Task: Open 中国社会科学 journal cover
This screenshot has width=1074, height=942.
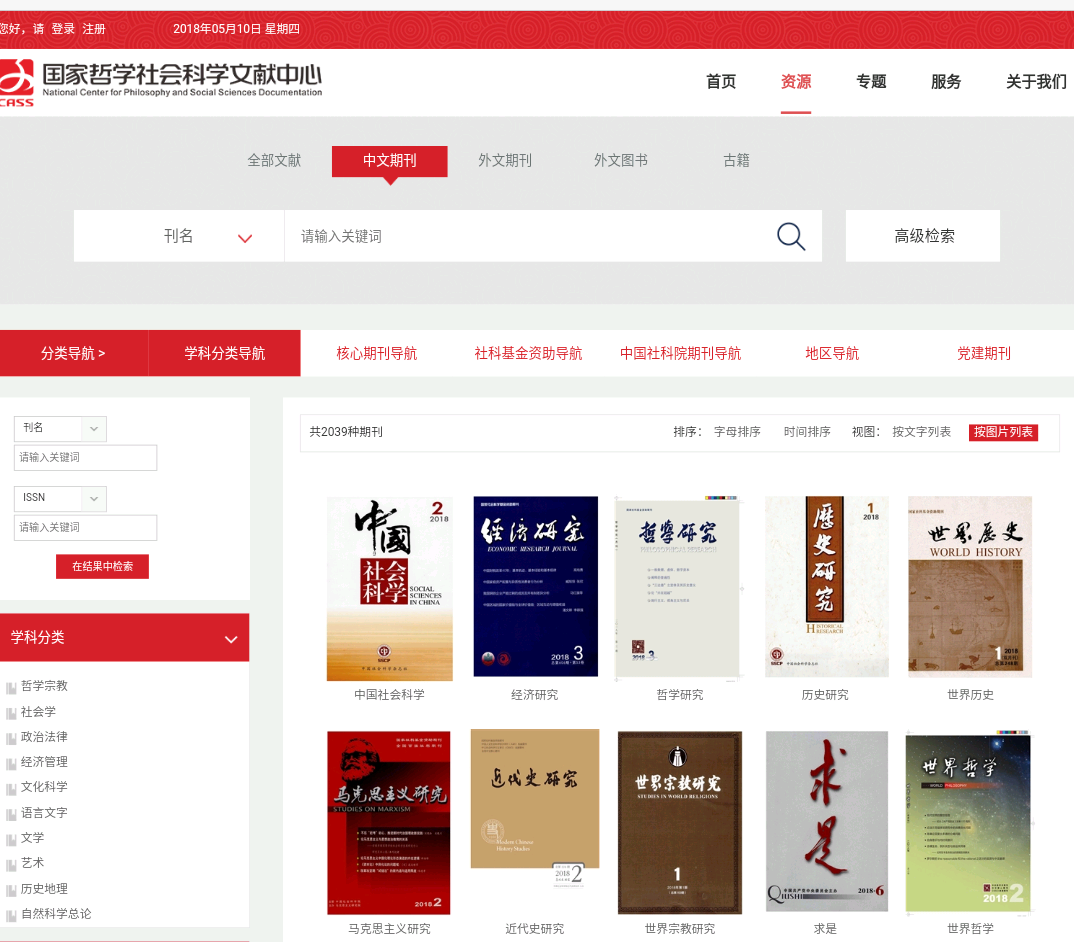Action: (x=390, y=588)
